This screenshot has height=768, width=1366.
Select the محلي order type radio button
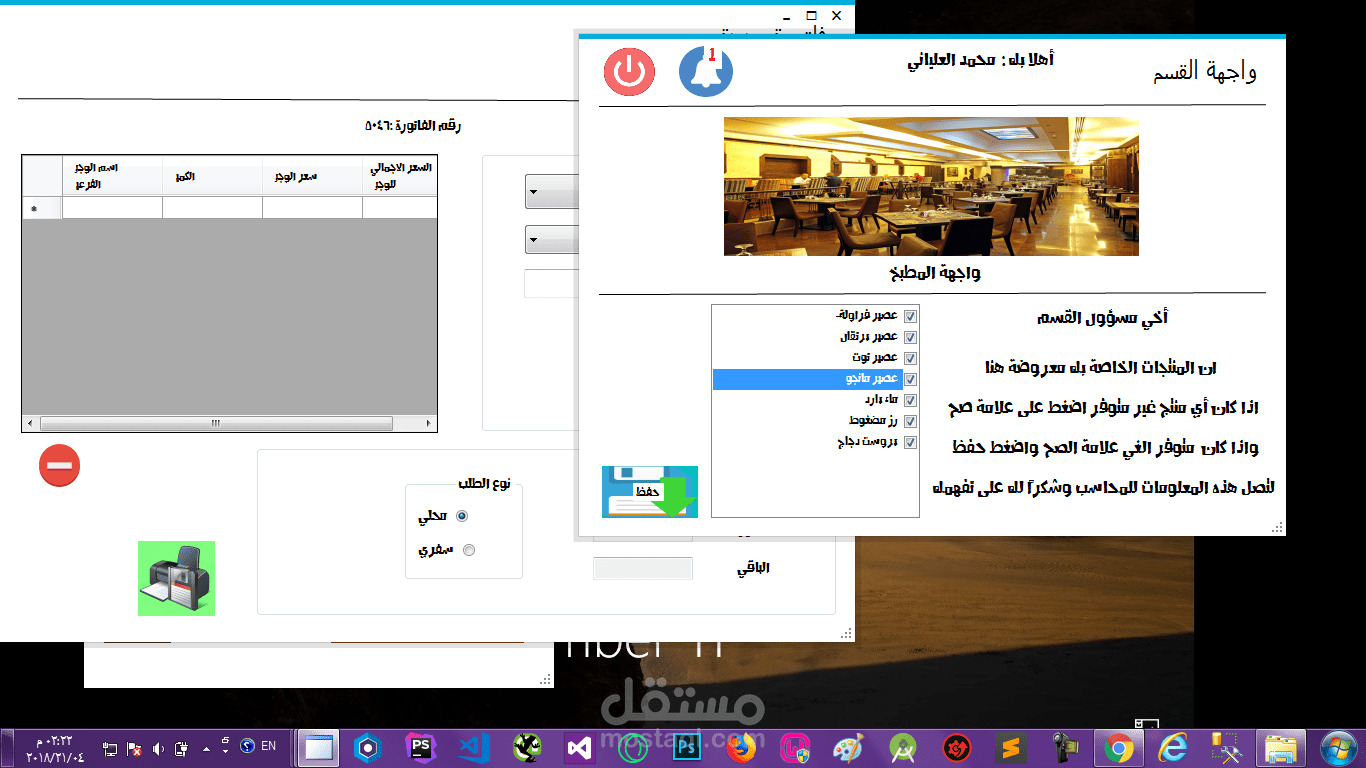coord(462,517)
